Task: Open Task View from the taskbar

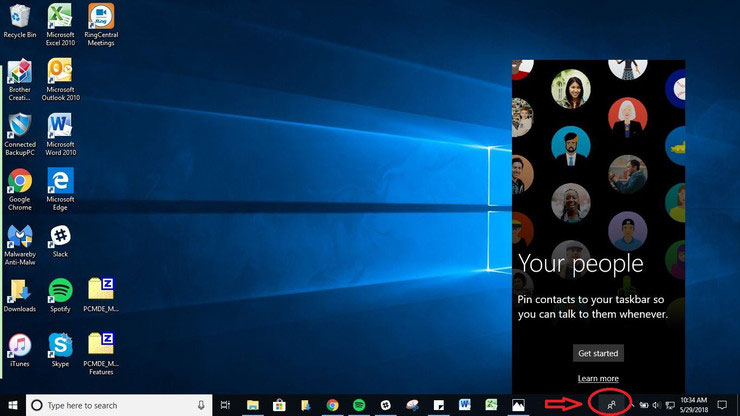Action: click(226, 405)
